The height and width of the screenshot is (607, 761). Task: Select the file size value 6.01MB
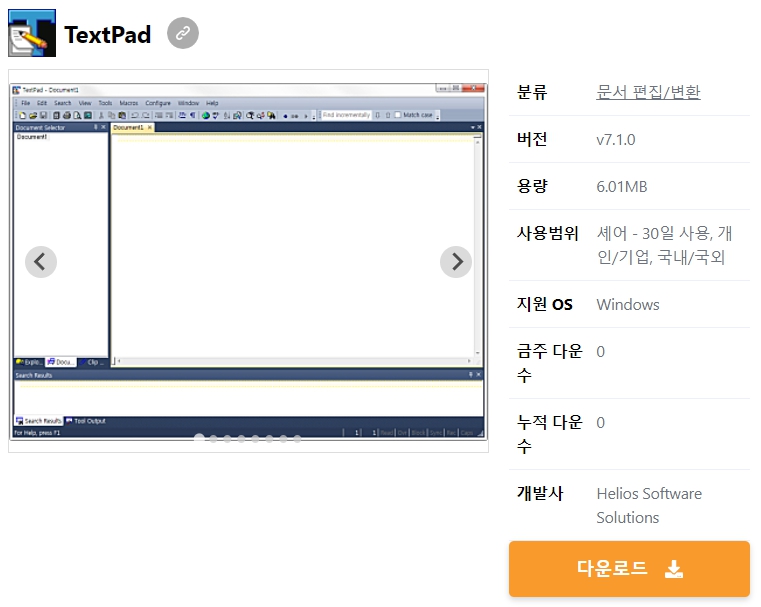tap(622, 187)
